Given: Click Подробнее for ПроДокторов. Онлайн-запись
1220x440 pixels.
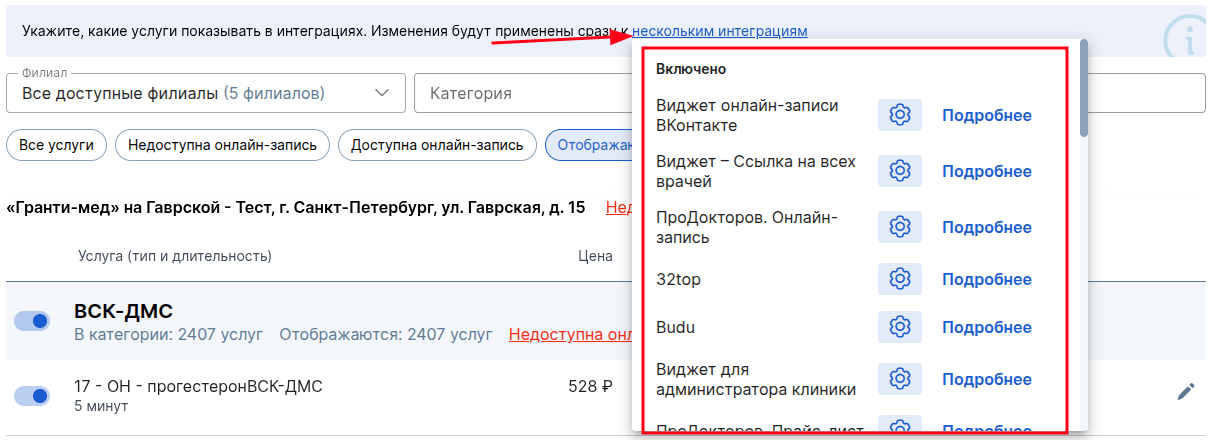Looking at the screenshot, I should (987, 227).
